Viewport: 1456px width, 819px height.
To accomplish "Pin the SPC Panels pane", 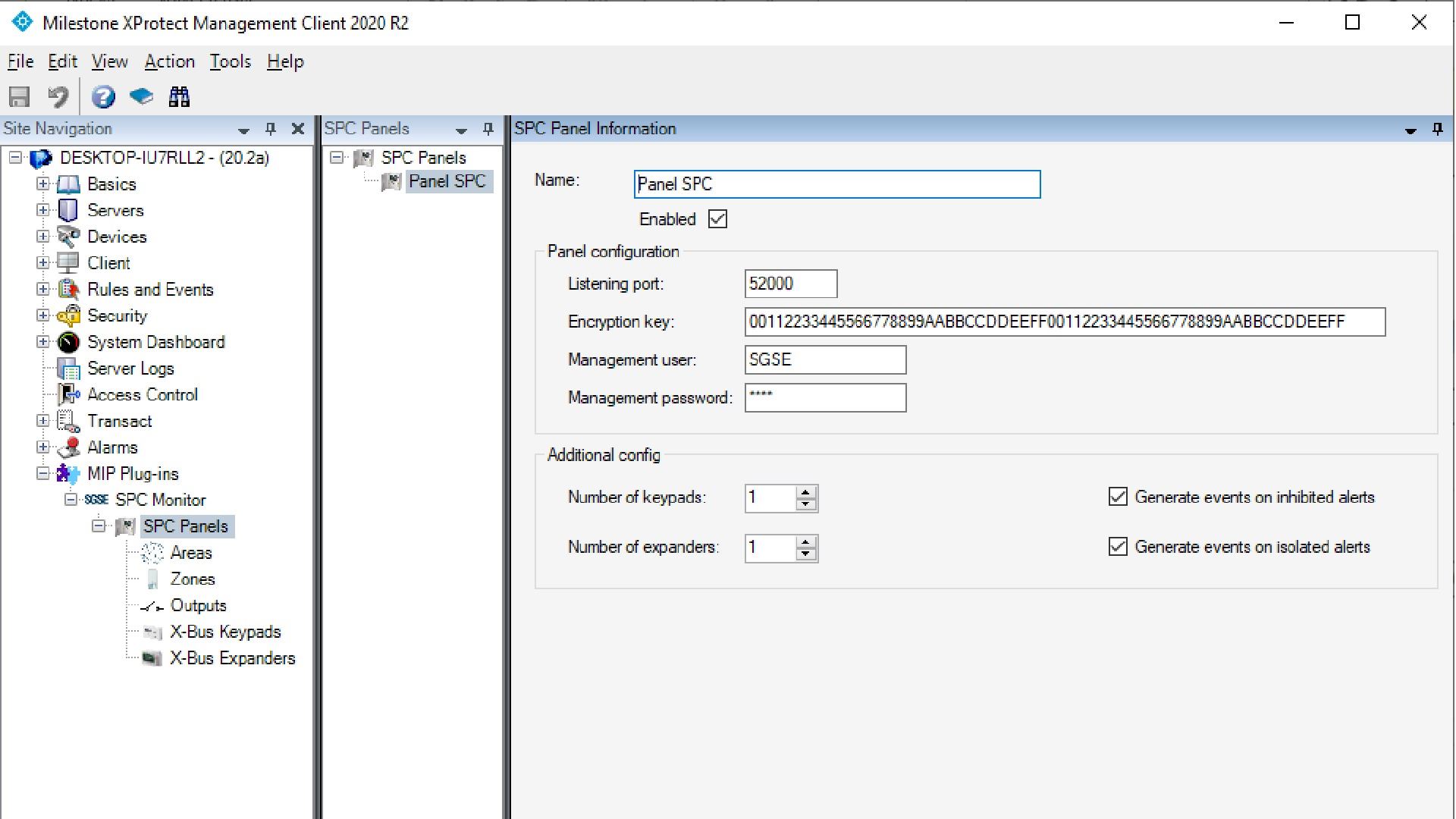I will tap(488, 129).
